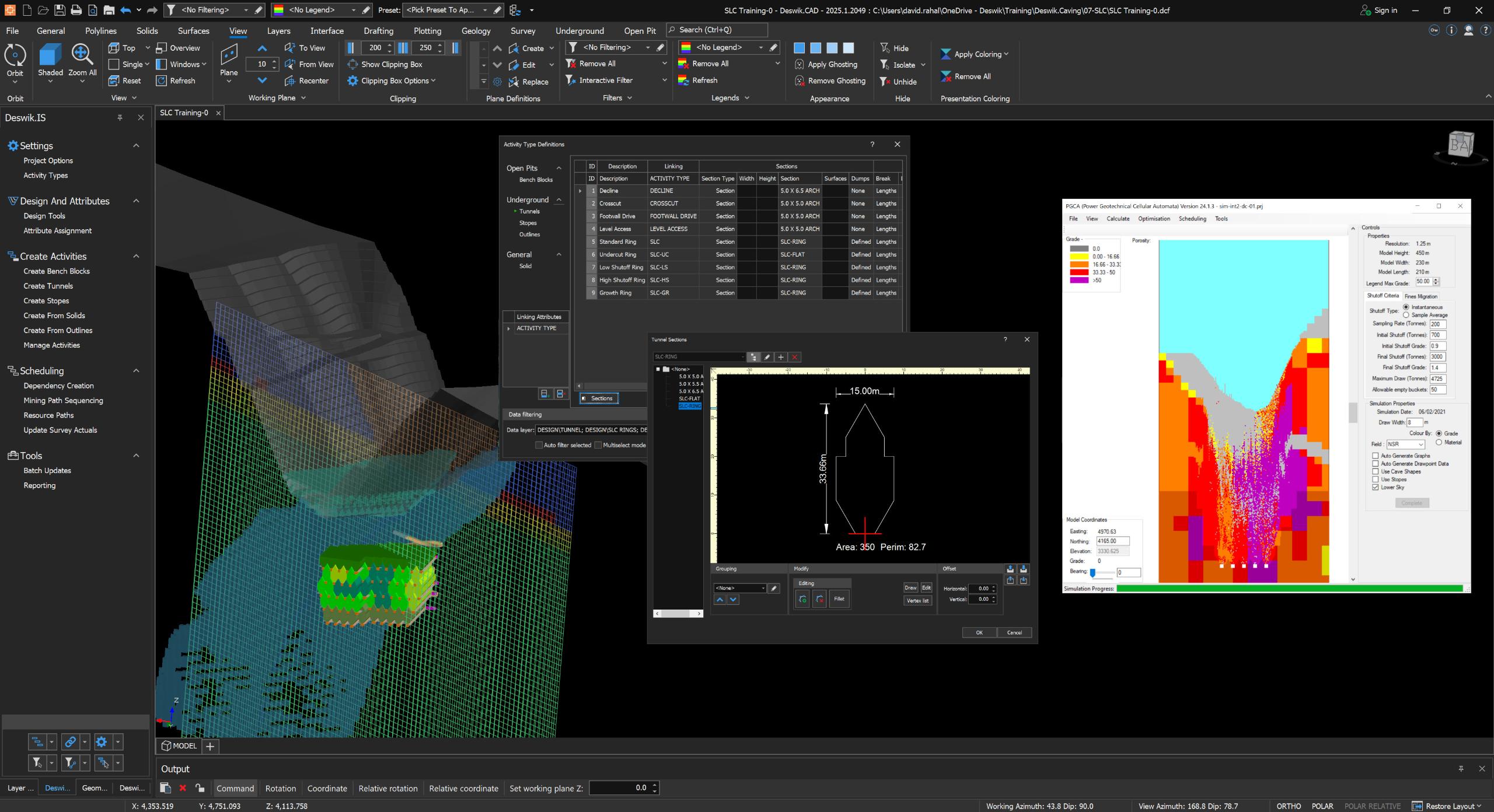Click the Isolate filter icon
This screenshot has width=1494, height=812.
tap(885, 65)
